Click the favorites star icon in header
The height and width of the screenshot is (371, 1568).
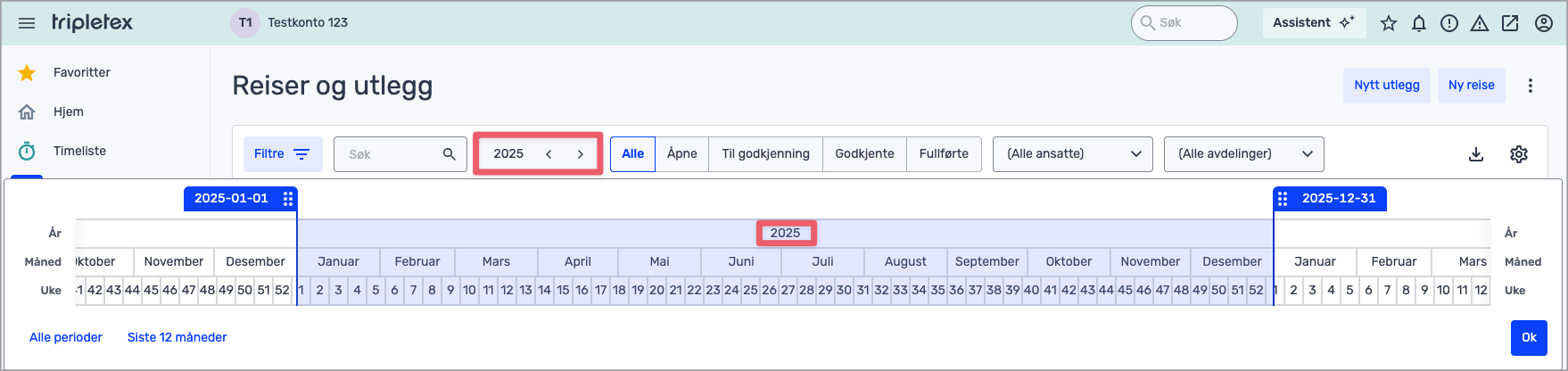pos(1389,23)
